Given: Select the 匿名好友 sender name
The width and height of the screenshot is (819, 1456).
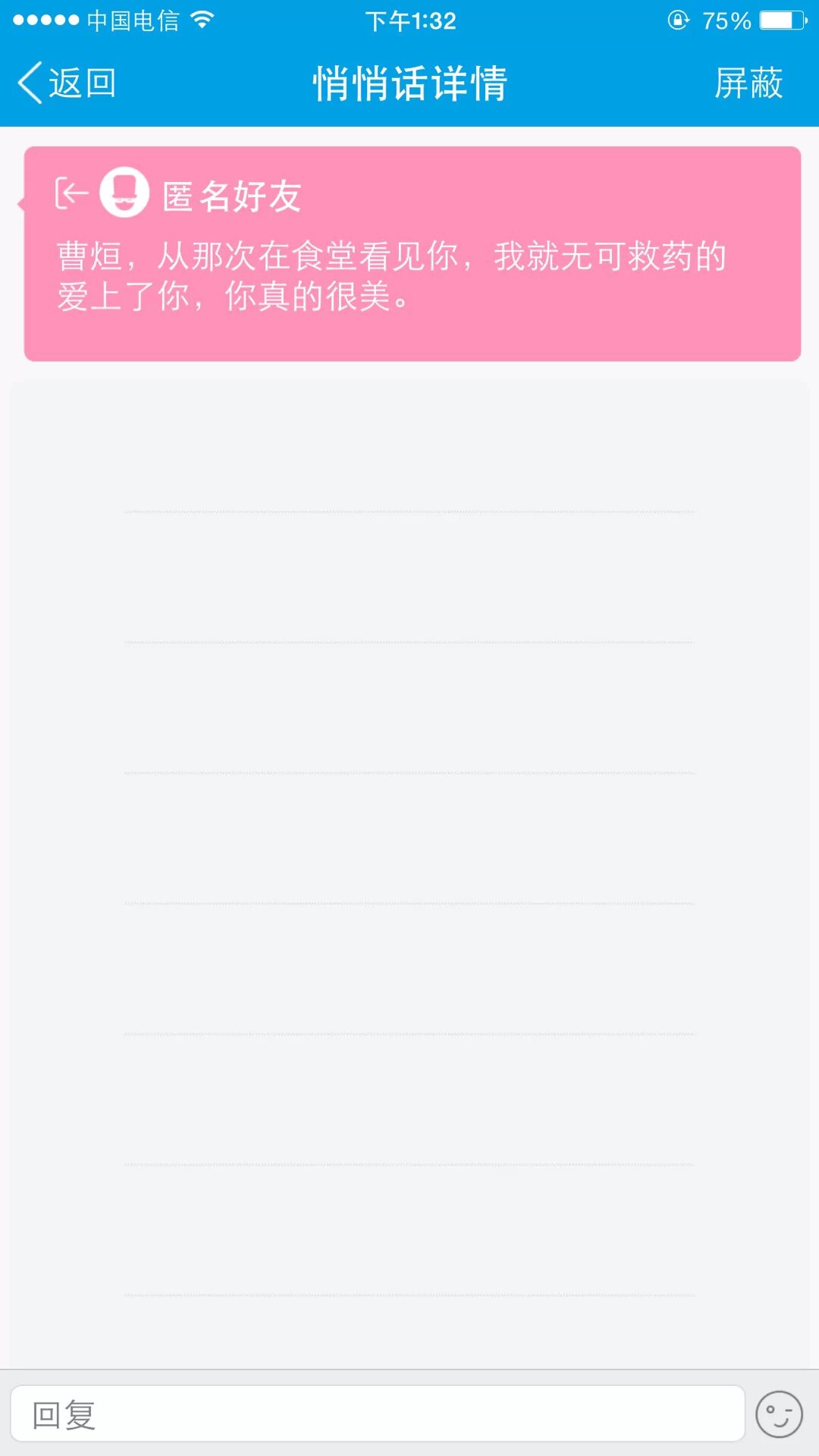Looking at the screenshot, I should tap(232, 196).
